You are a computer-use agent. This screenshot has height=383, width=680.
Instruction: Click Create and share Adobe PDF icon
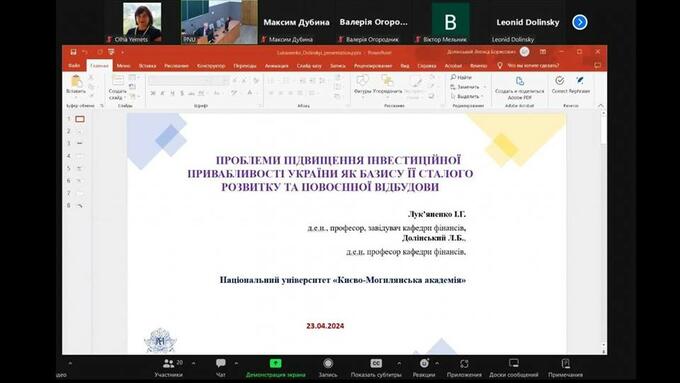click(x=520, y=81)
